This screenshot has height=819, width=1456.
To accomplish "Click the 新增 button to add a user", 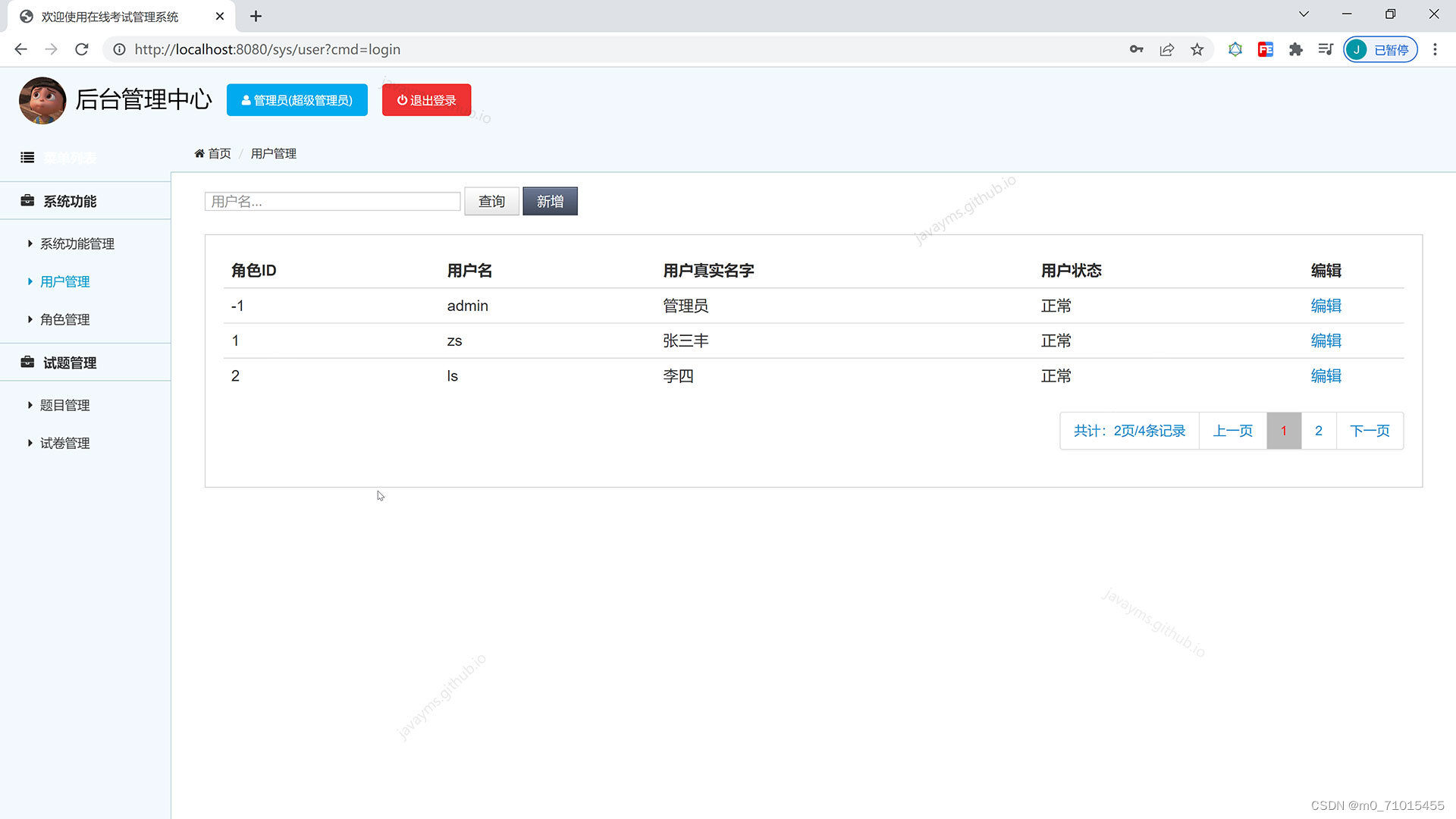I will pyautogui.click(x=550, y=201).
